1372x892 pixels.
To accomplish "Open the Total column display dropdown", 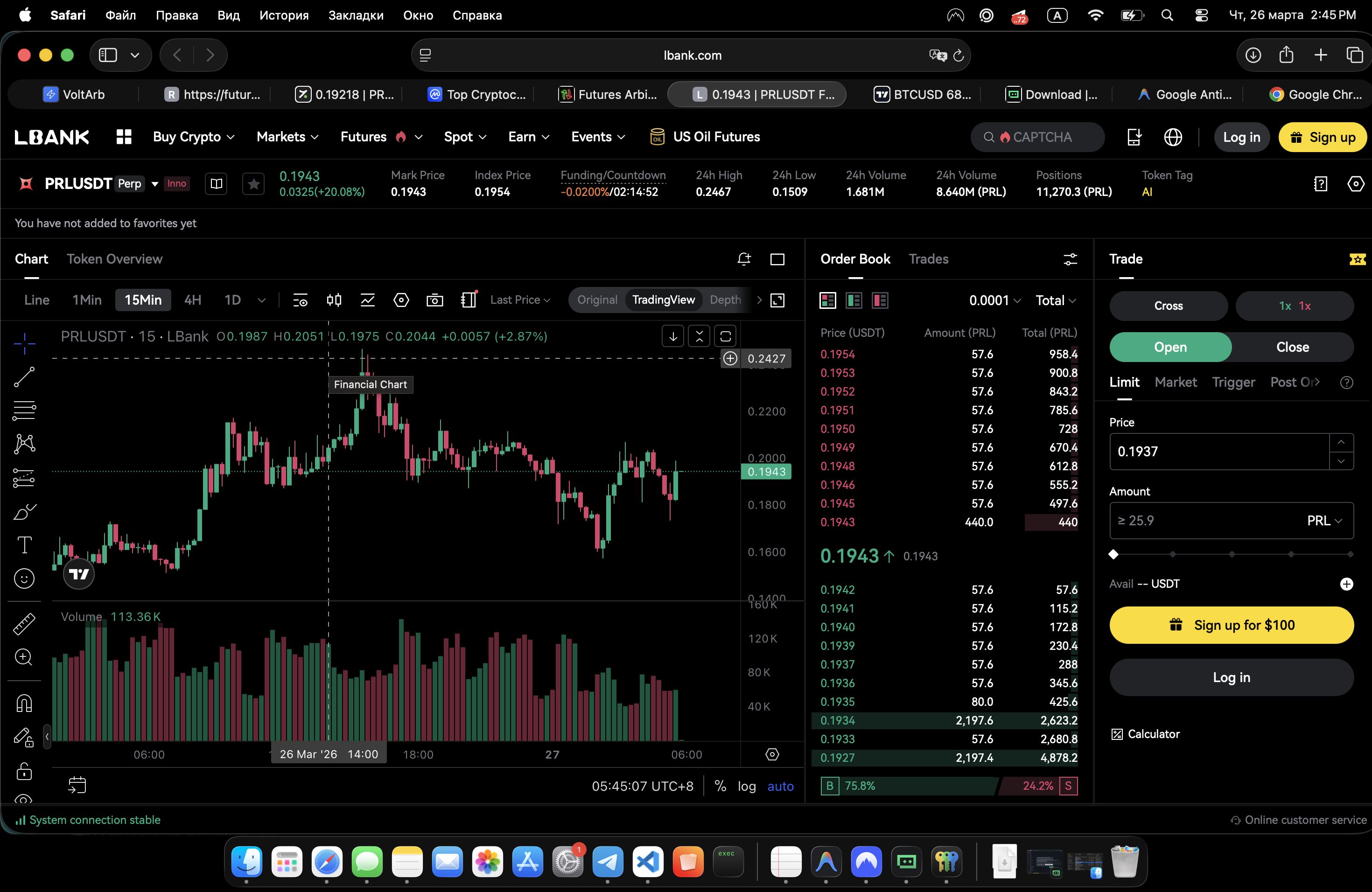I will coord(1056,301).
